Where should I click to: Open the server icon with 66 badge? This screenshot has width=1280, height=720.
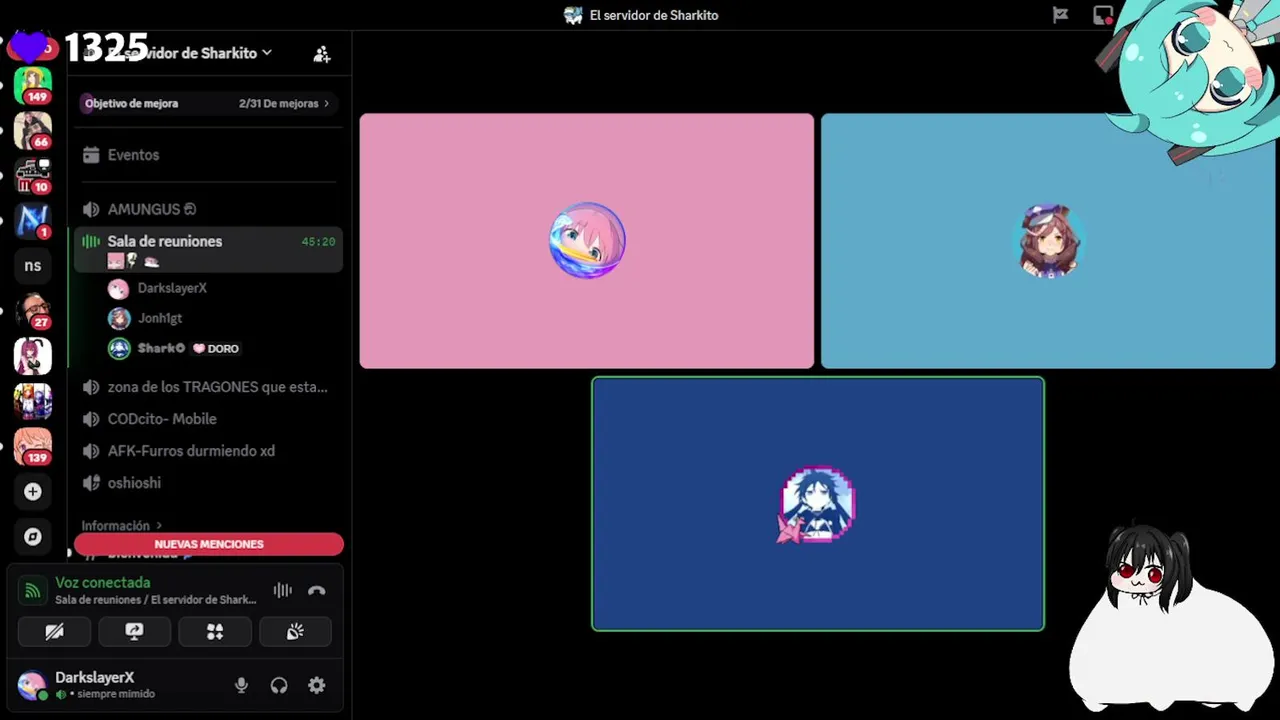point(33,130)
